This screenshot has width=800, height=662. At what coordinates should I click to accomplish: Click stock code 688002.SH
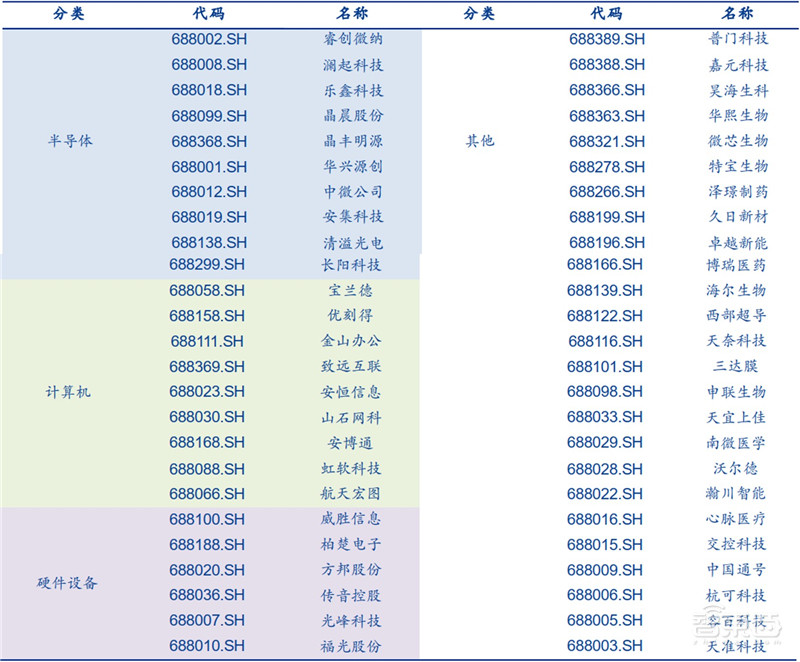coord(209,39)
